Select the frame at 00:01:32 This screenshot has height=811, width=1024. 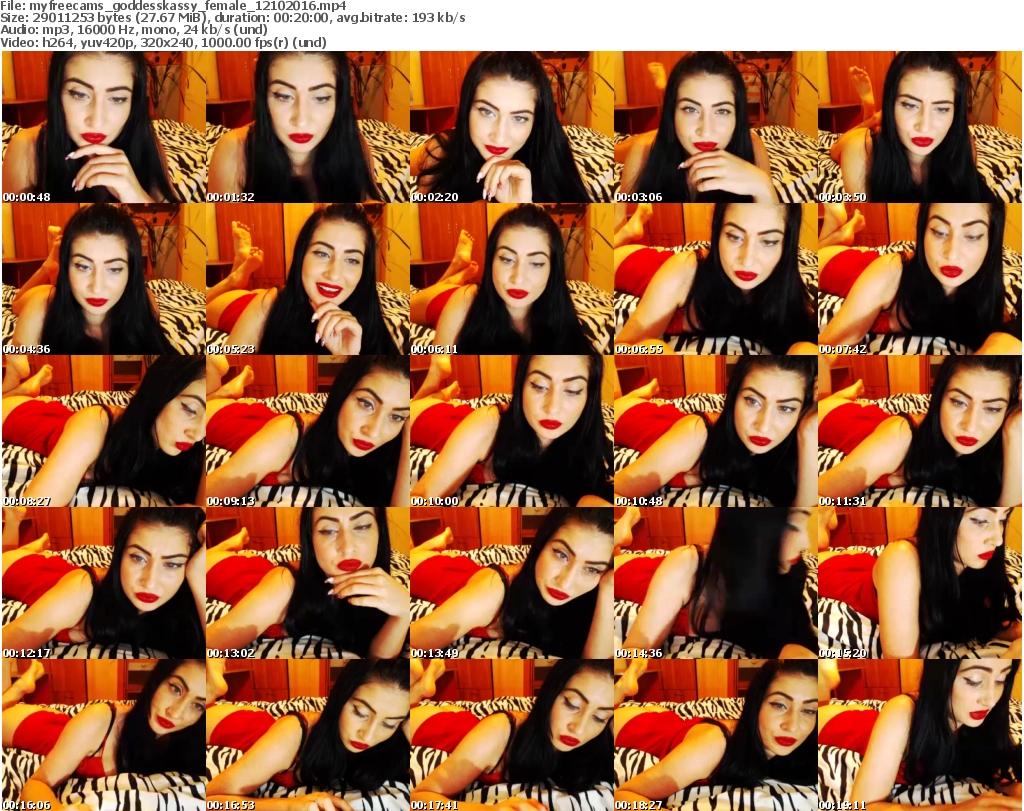[x=307, y=127]
